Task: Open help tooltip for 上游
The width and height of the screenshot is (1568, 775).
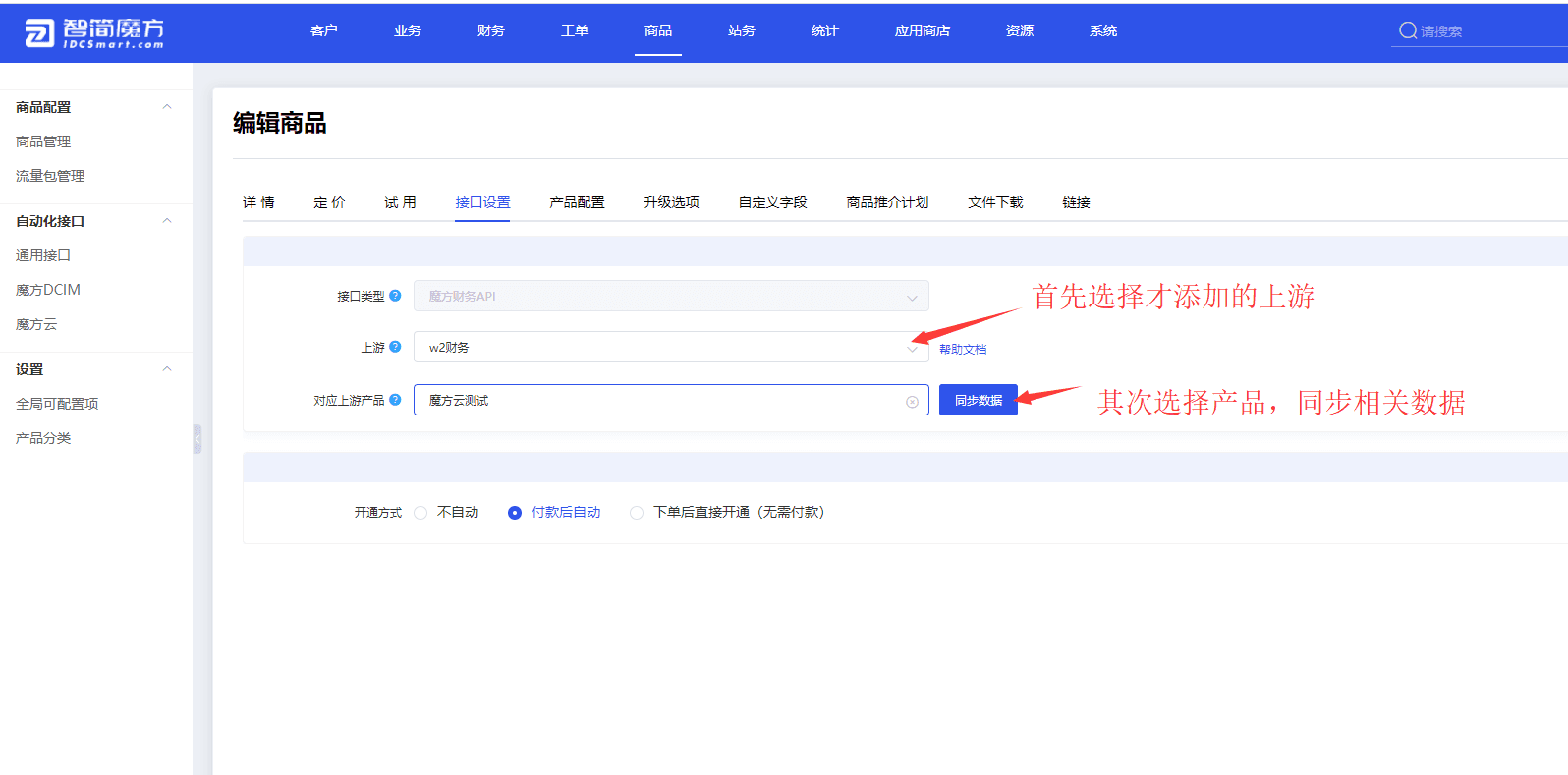Action: click(x=395, y=347)
